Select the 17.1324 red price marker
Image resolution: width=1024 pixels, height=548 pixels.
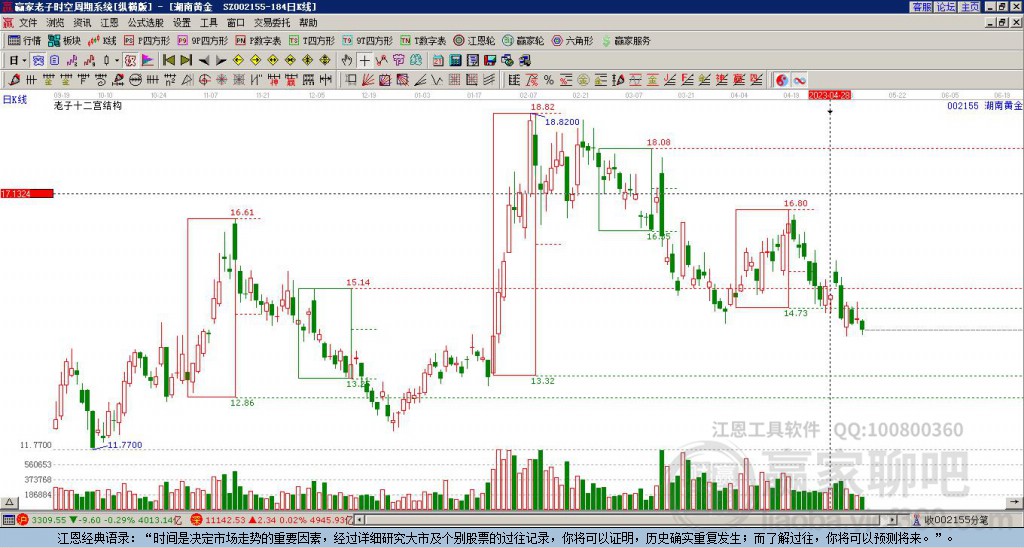[27, 194]
